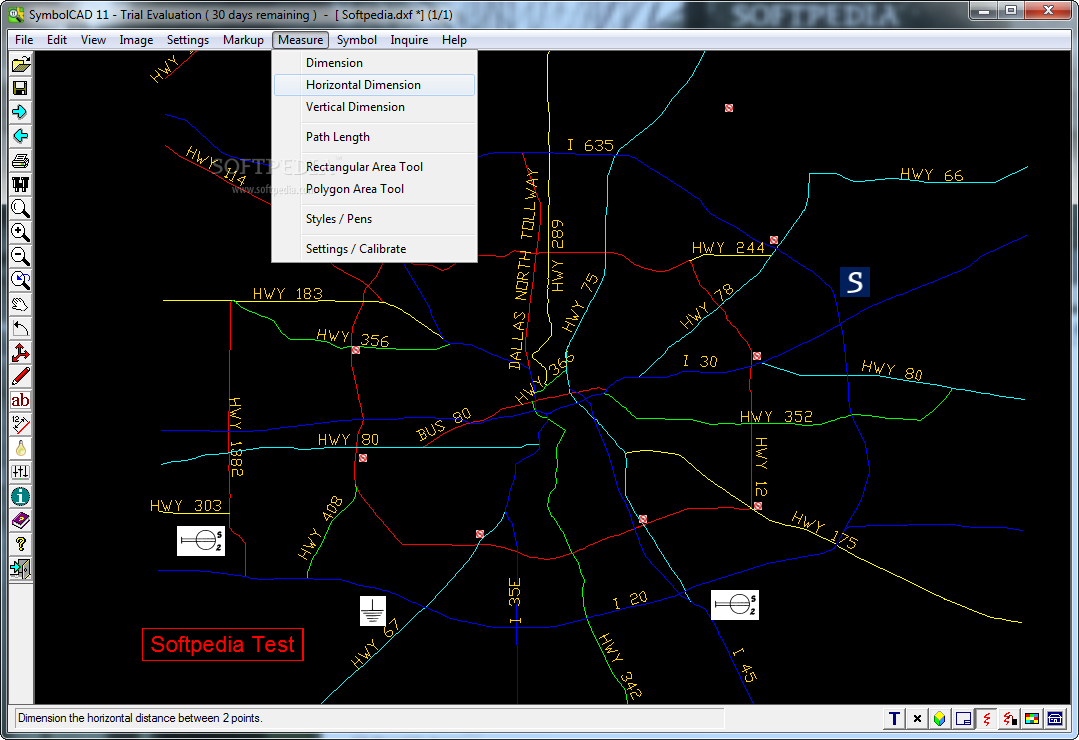Click the Exit door icon
The width and height of the screenshot is (1079, 740).
pos(21,569)
